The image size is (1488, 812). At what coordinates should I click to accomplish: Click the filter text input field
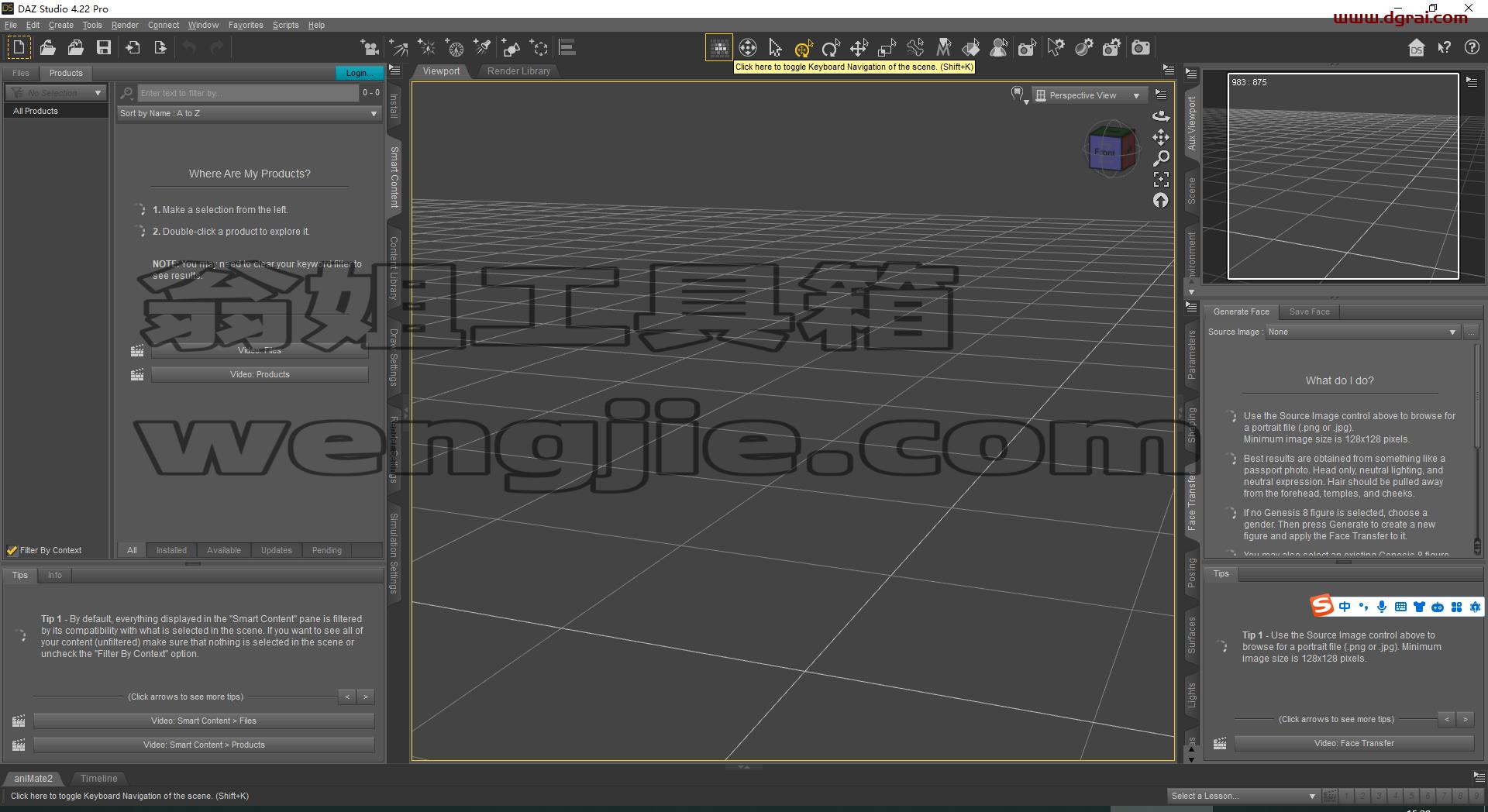[248, 93]
